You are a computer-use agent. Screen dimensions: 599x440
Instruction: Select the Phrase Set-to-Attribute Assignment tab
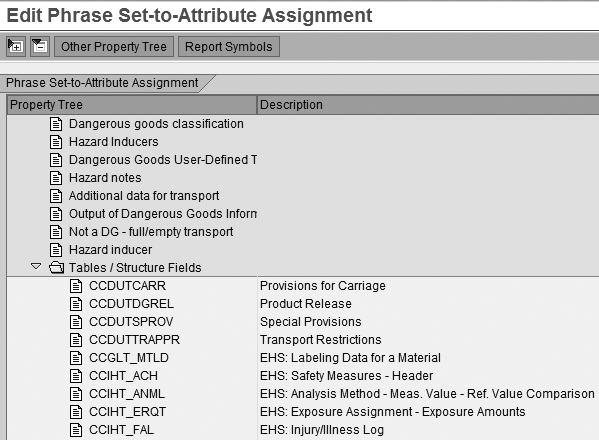click(102, 83)
